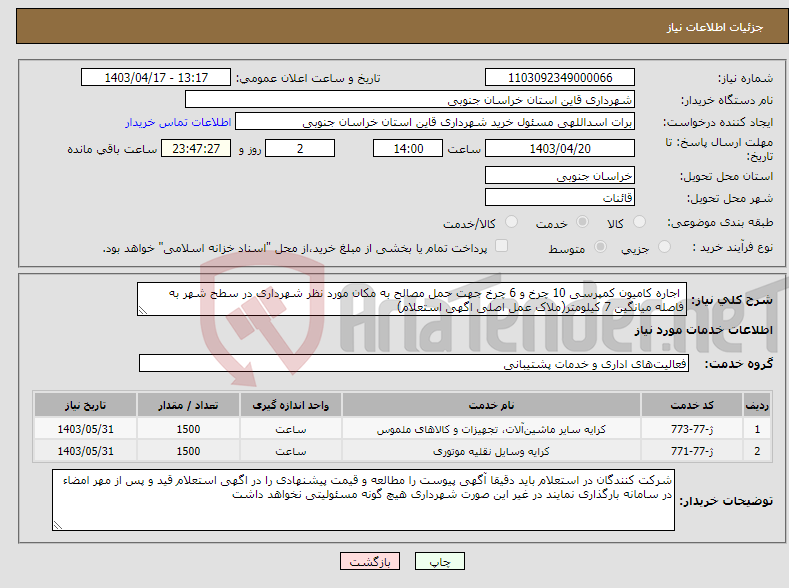Toggle the اسناد خزانه اسلامی payment checkbox
Screen dimensions: 789x588
tap(501, 246)
